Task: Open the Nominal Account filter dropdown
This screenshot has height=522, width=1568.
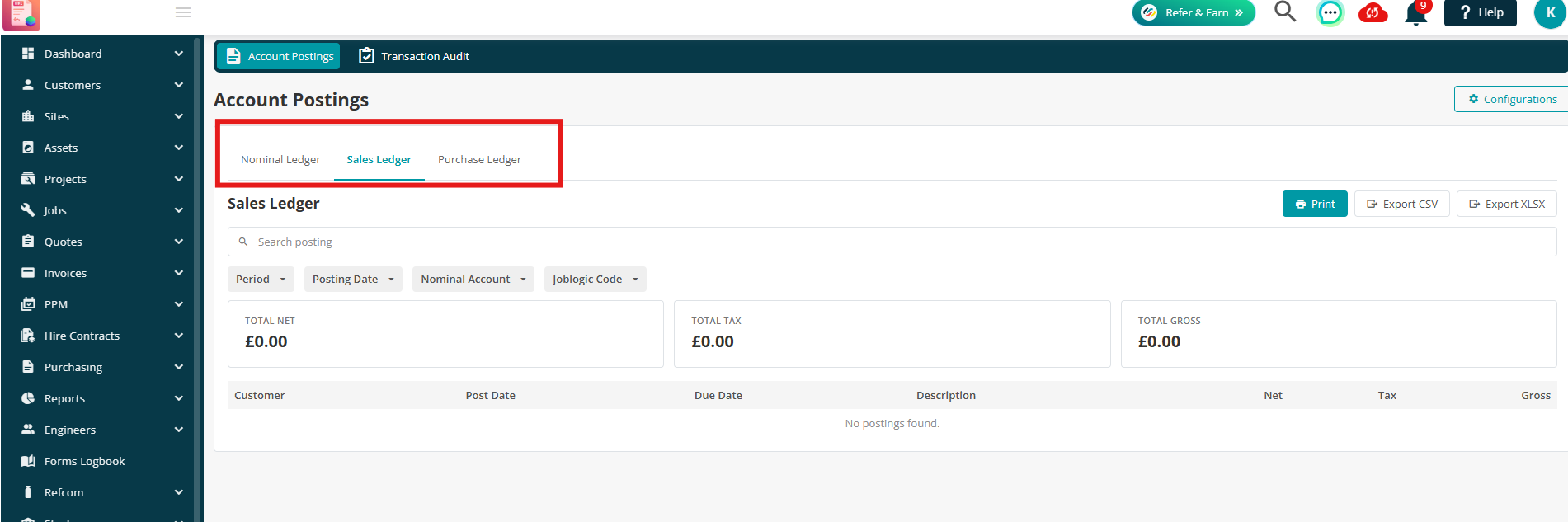Action: [x=473, y=279]
